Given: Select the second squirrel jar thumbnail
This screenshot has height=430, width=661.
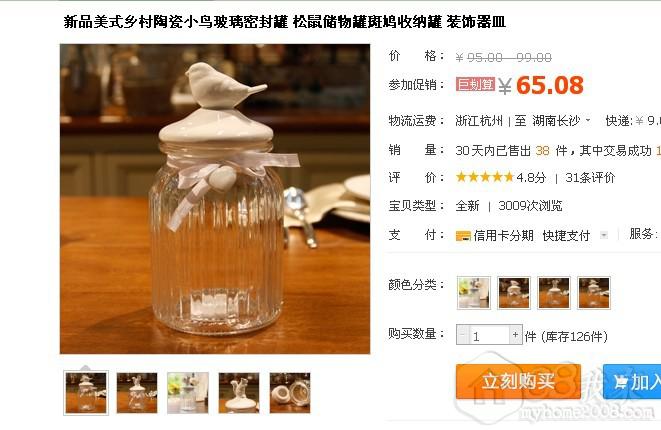Looking at the screenshot, I should tap(137, 392).
